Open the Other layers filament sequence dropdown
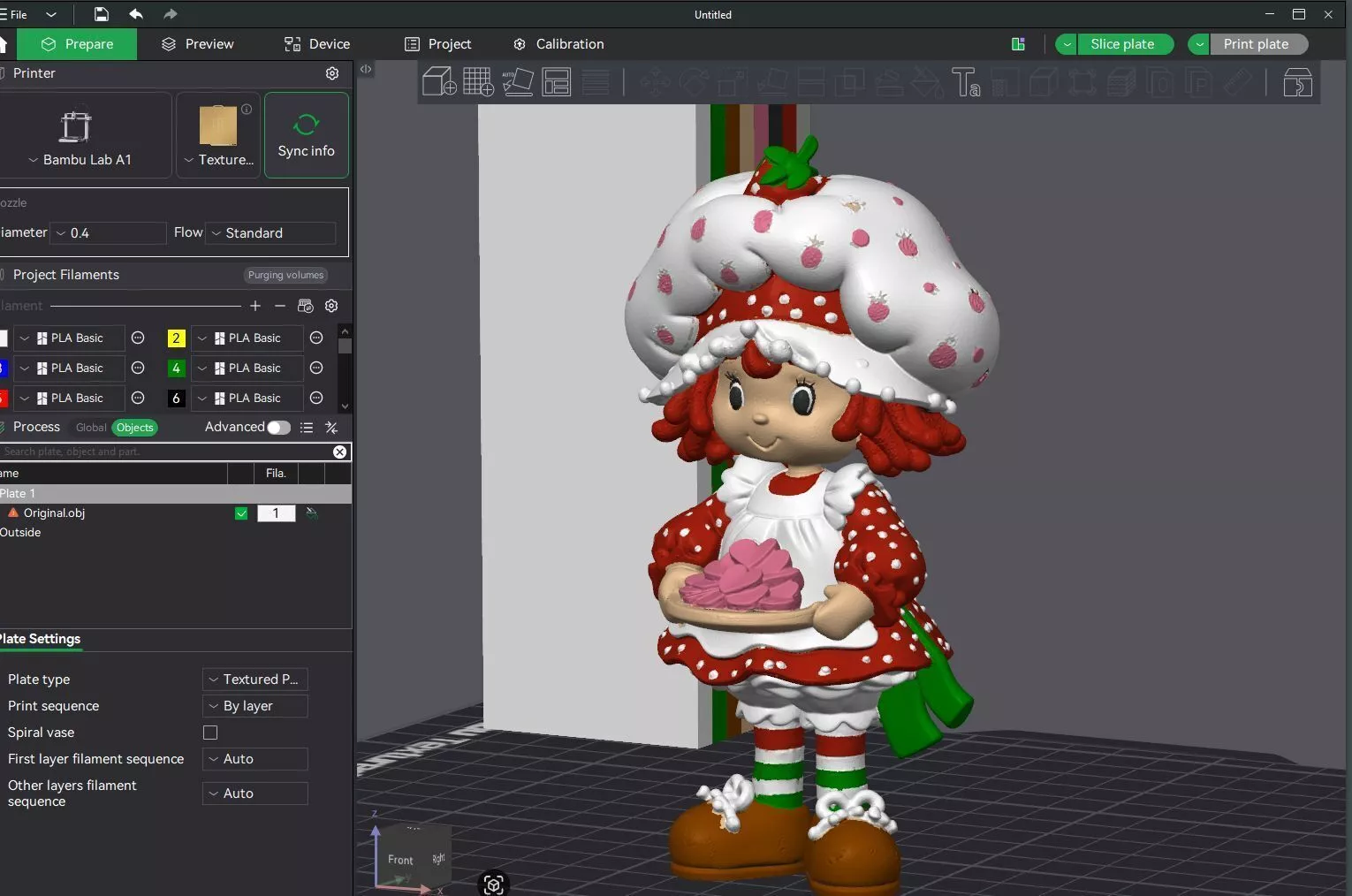This screenshot has width=1352, height=896. coord(255,793)
